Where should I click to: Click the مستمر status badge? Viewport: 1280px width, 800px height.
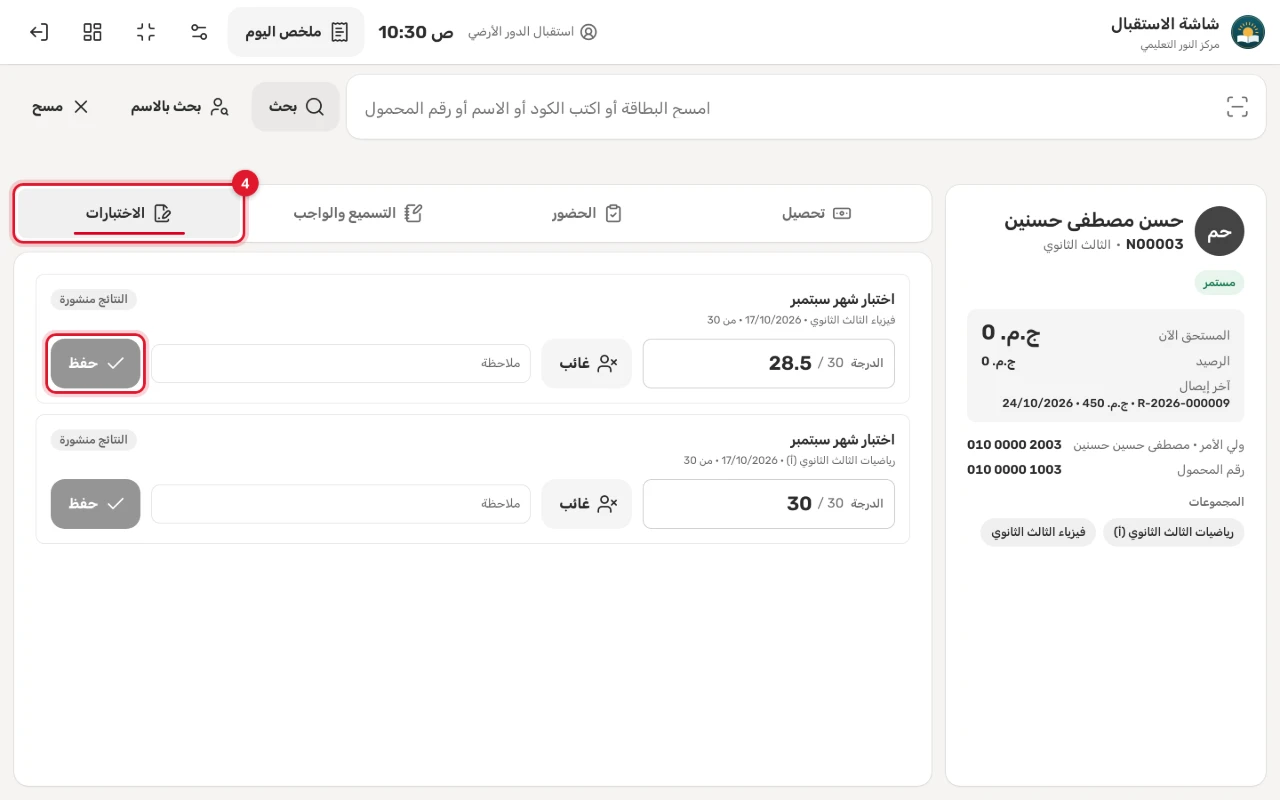(x=1219, y=282)
